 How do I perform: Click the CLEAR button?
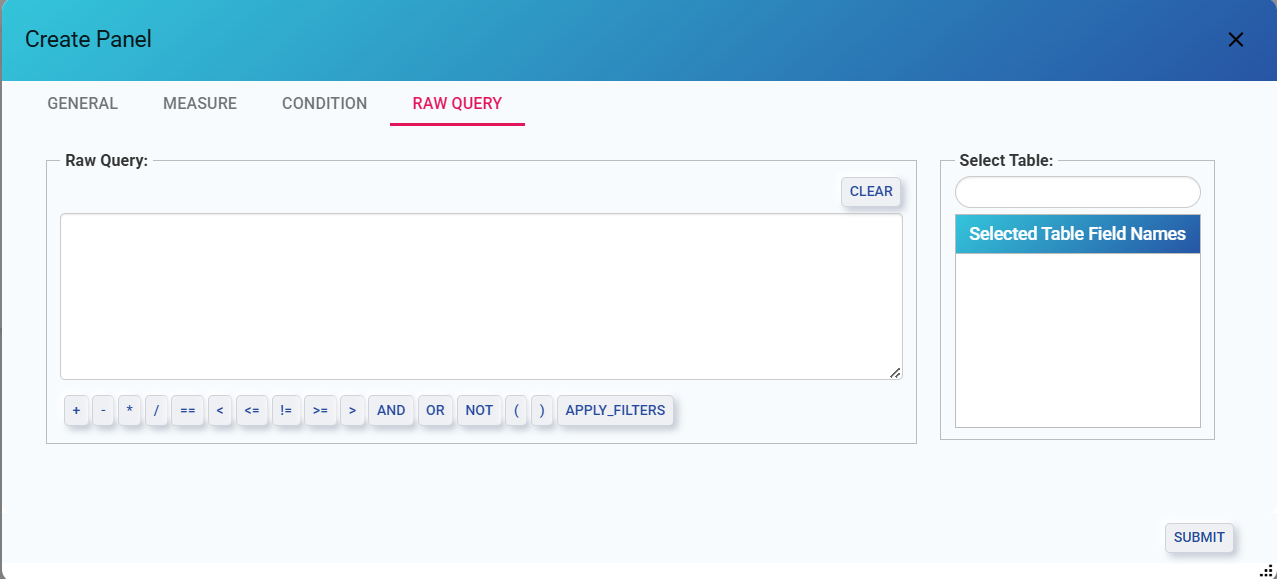coord(871,192)
